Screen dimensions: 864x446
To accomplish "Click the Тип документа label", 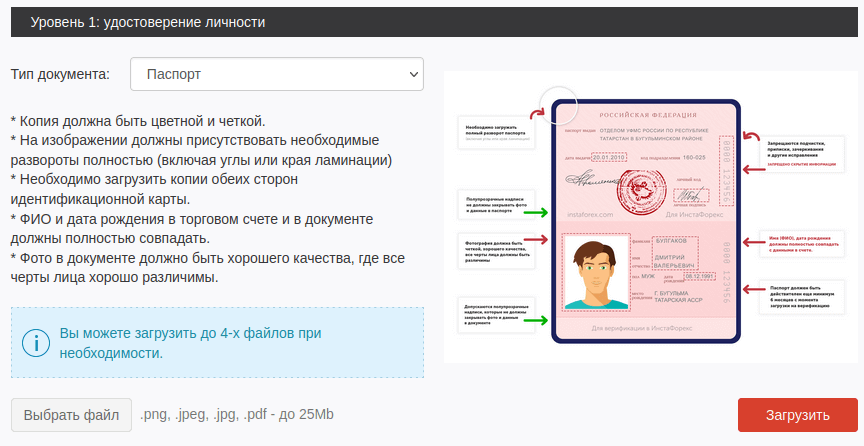I will point(59,74).
